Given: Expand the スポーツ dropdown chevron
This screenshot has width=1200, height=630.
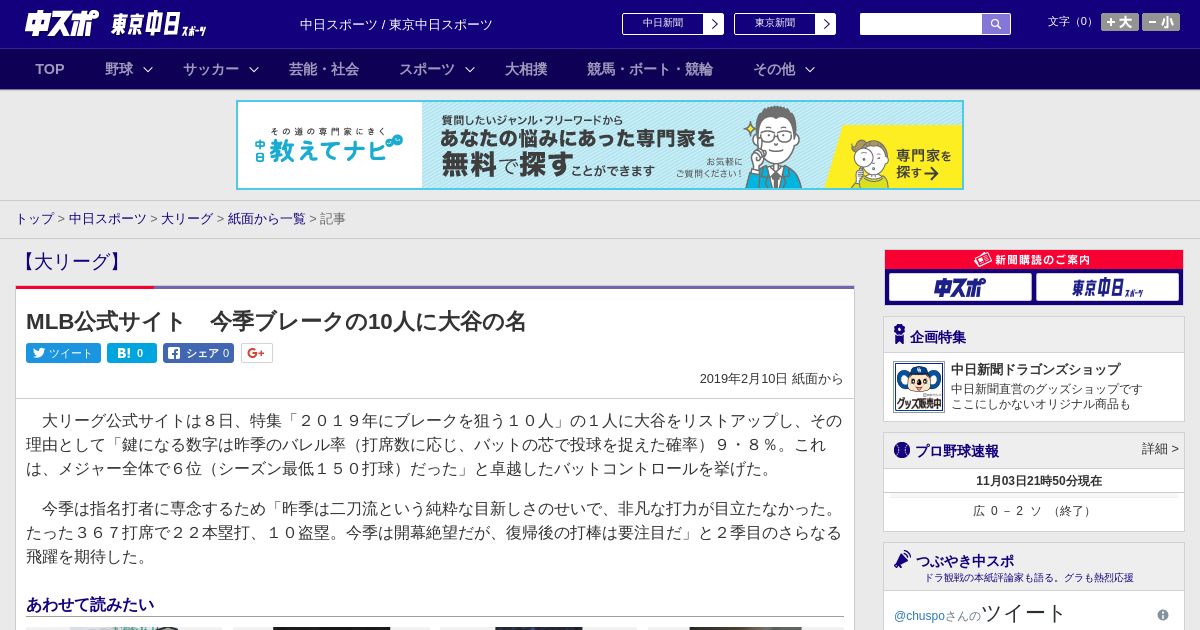Looking at the screenshot, I should 470,69.
